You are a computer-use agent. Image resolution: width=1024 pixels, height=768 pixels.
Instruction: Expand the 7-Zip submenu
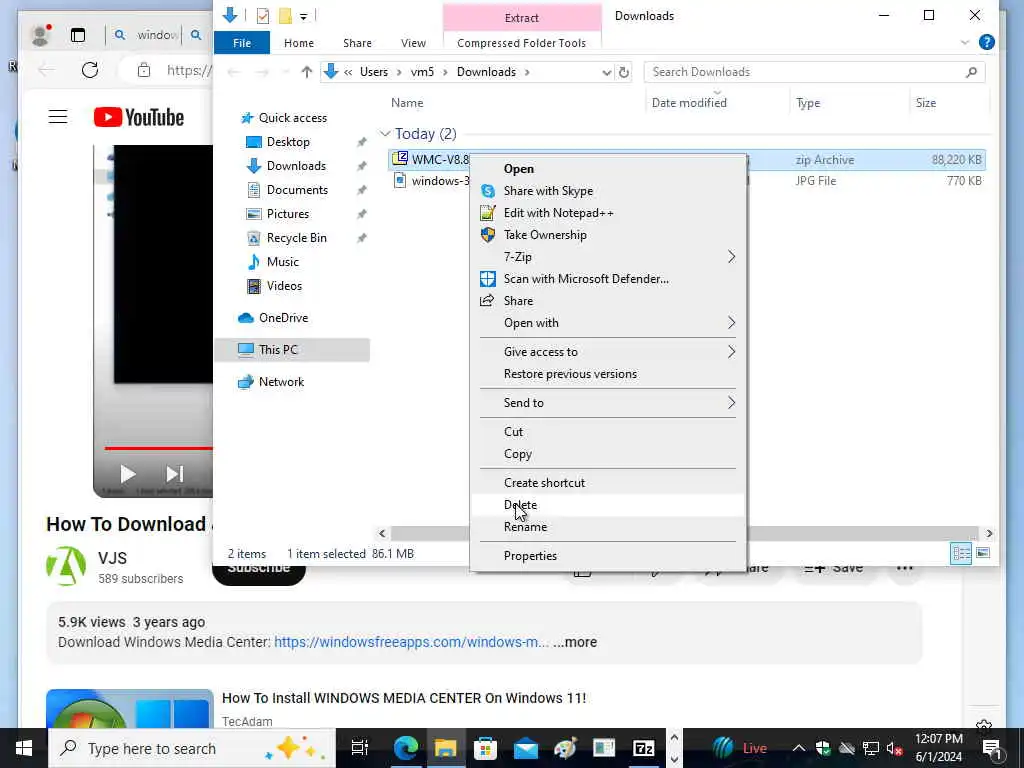pyautogui.click(x=607, y=257)
